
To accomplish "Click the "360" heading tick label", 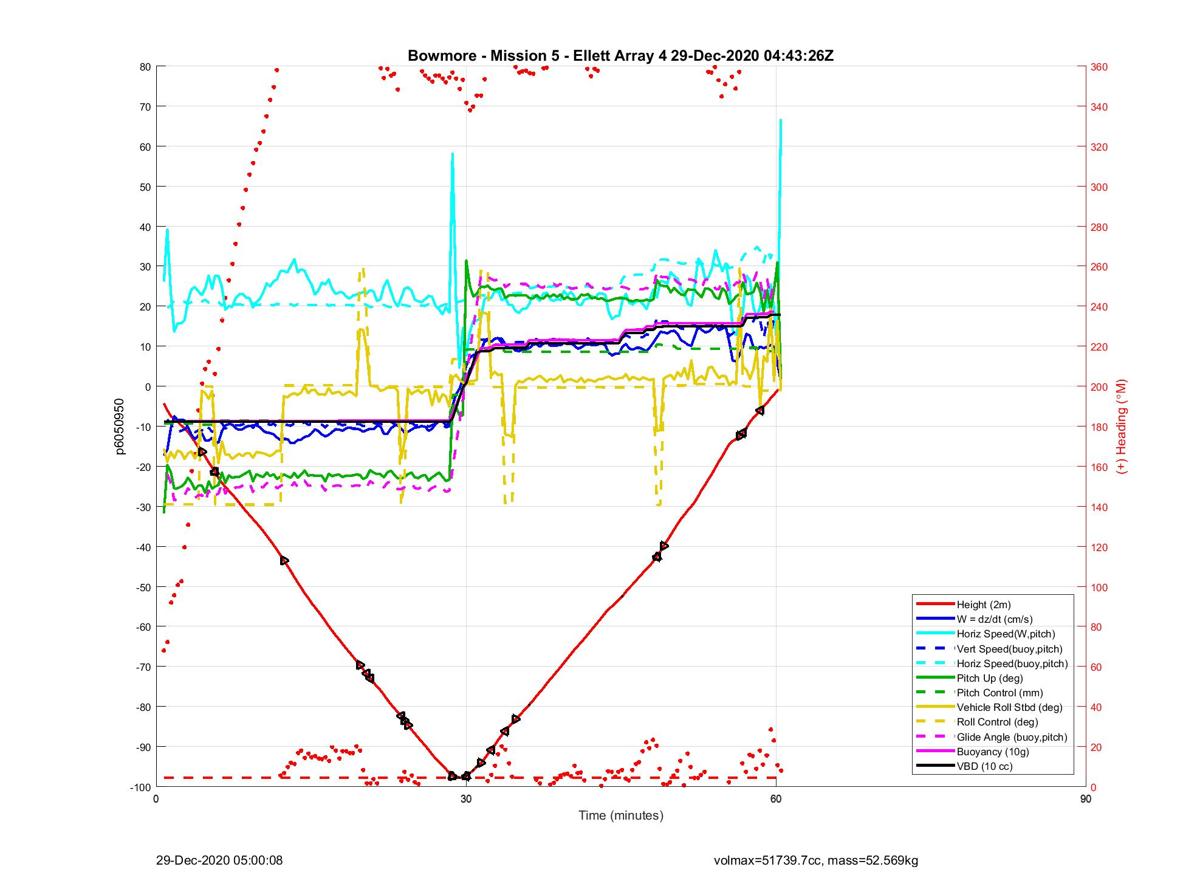I will point(1100,67).
